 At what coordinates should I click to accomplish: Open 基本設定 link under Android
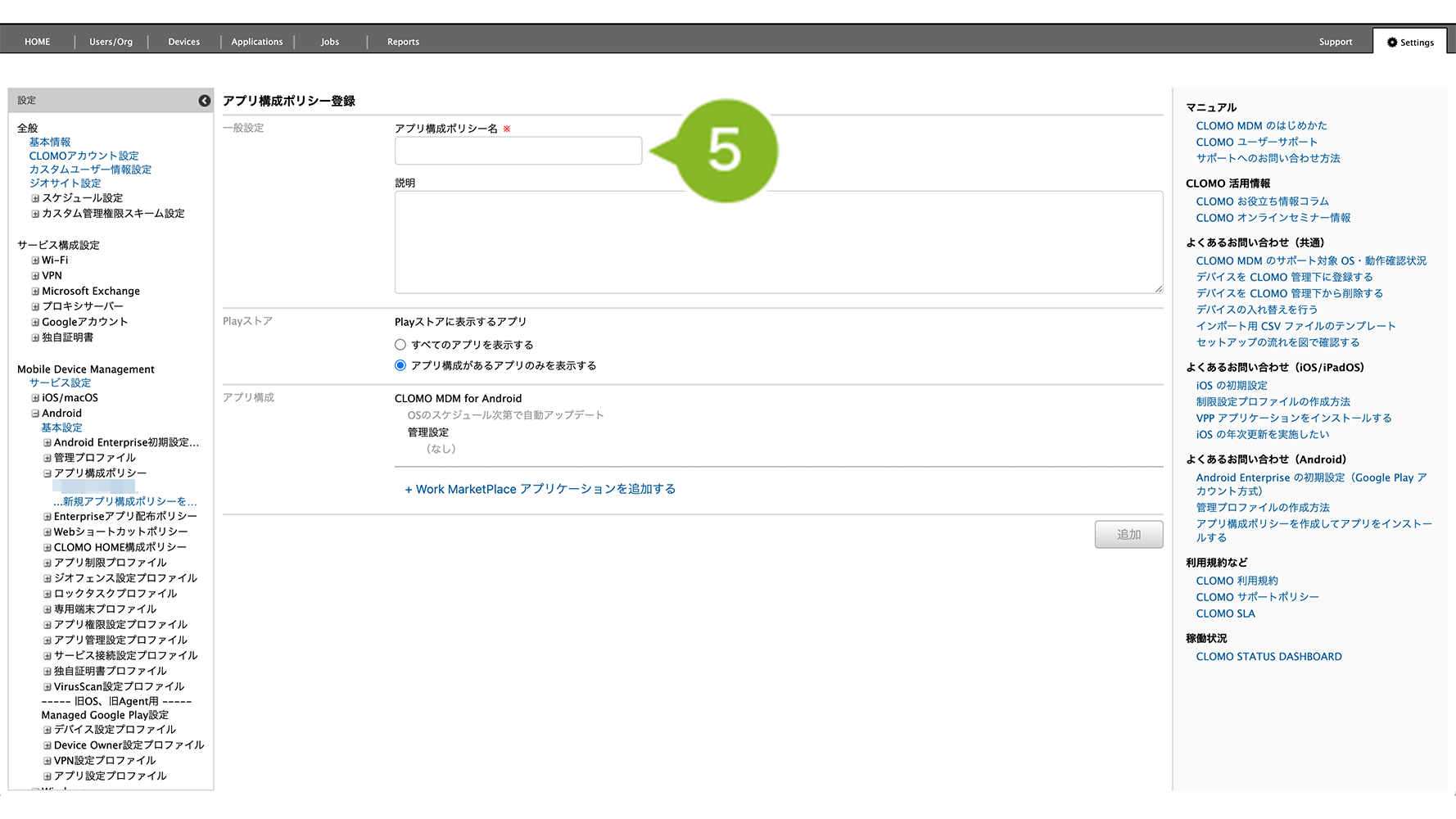[62, 428]
